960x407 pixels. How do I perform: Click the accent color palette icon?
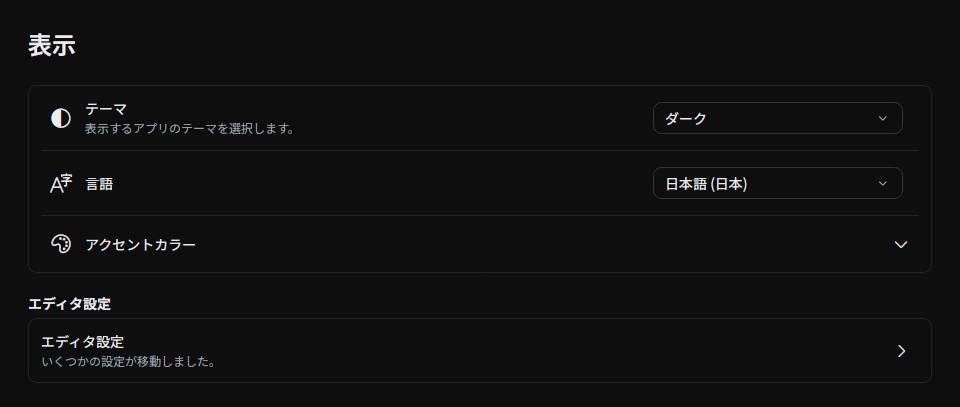click(61, 244)
